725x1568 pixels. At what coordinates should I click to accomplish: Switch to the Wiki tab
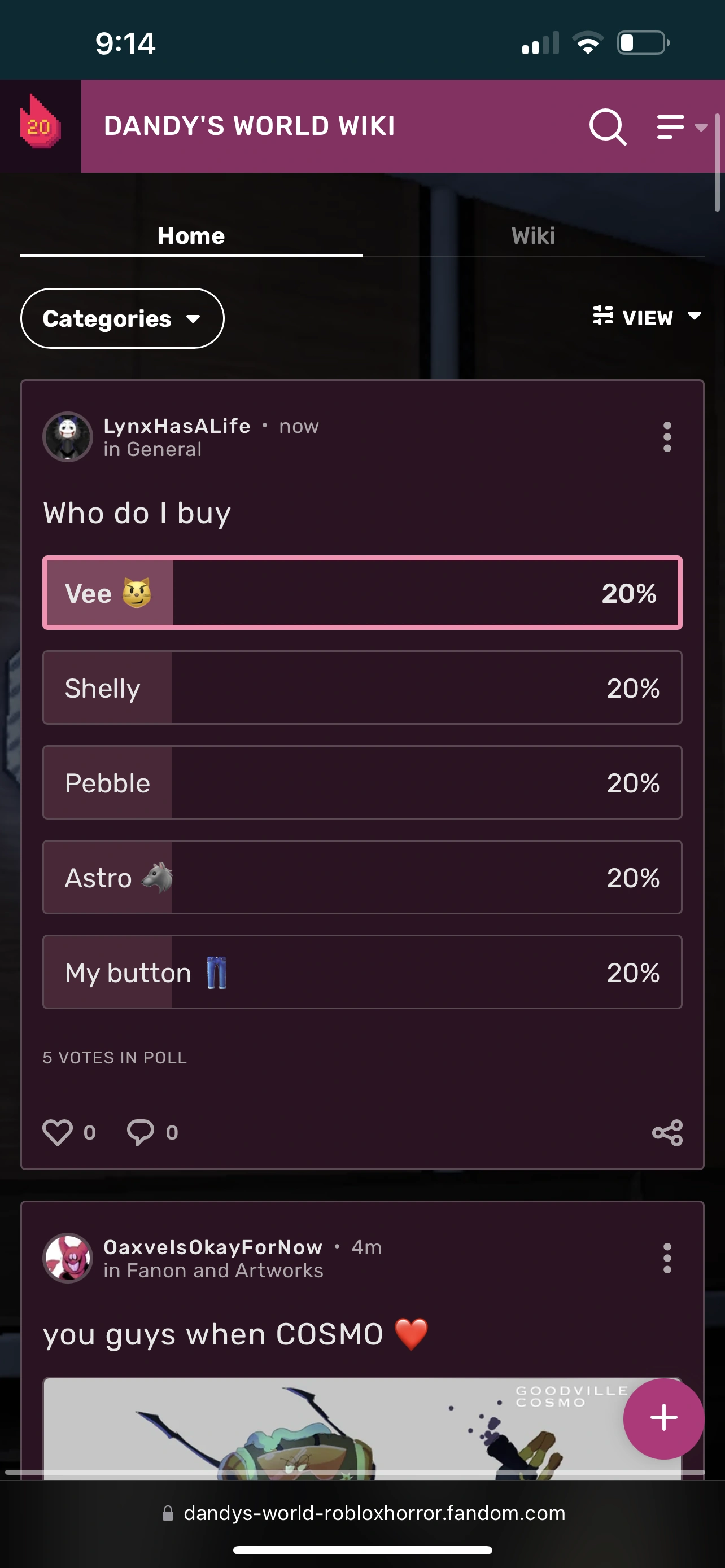click(x=532, y=236)
